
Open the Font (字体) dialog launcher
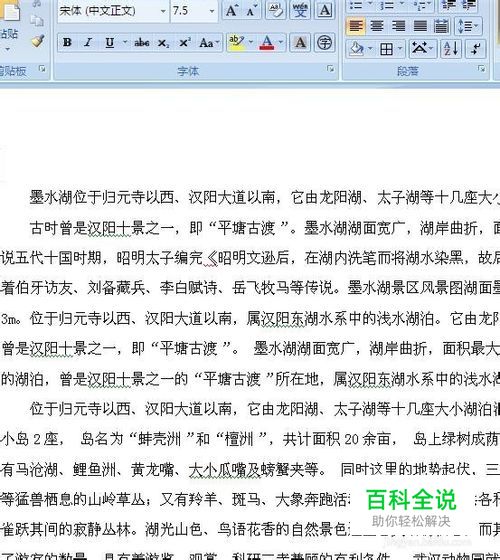[330, 68]
